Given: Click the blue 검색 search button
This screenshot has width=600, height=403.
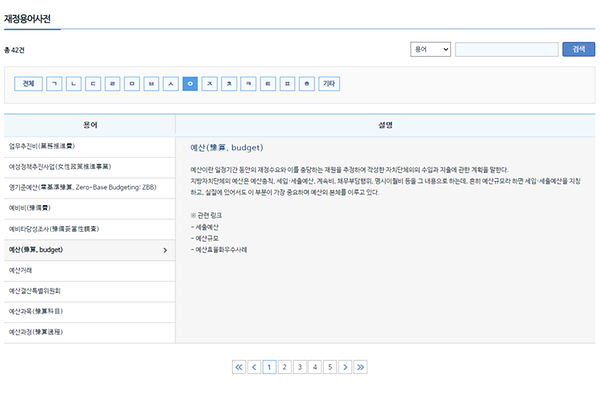Looking at the screenshot, I should 579,49.
